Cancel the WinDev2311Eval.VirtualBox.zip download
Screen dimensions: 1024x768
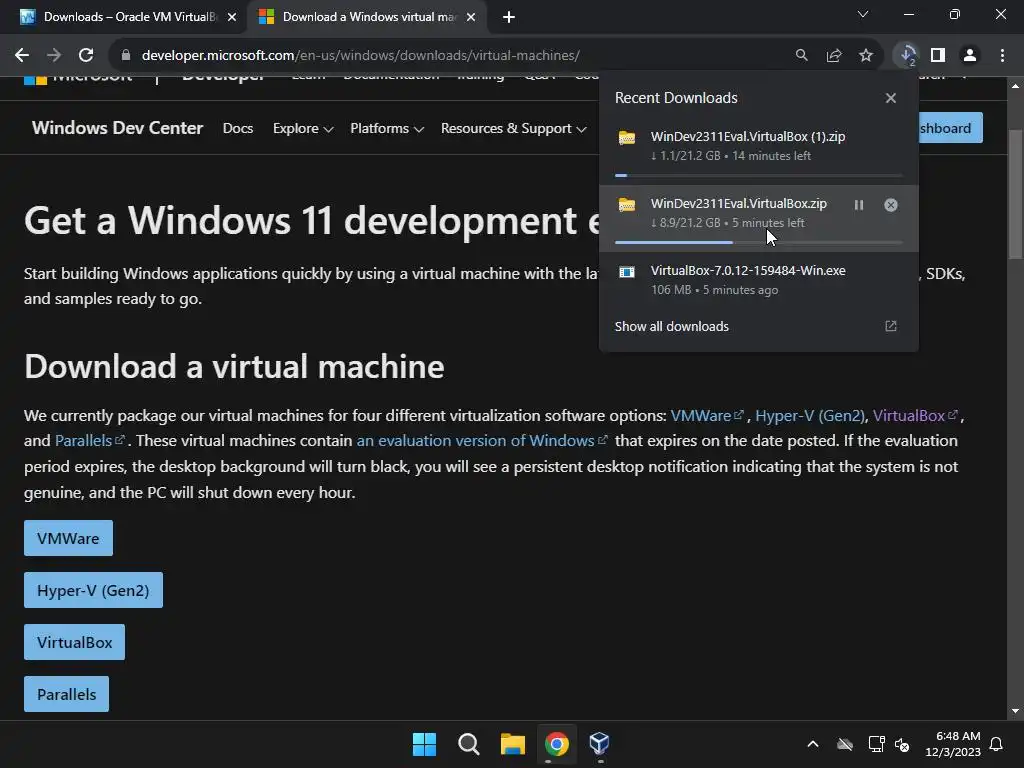tap(891, 205)
